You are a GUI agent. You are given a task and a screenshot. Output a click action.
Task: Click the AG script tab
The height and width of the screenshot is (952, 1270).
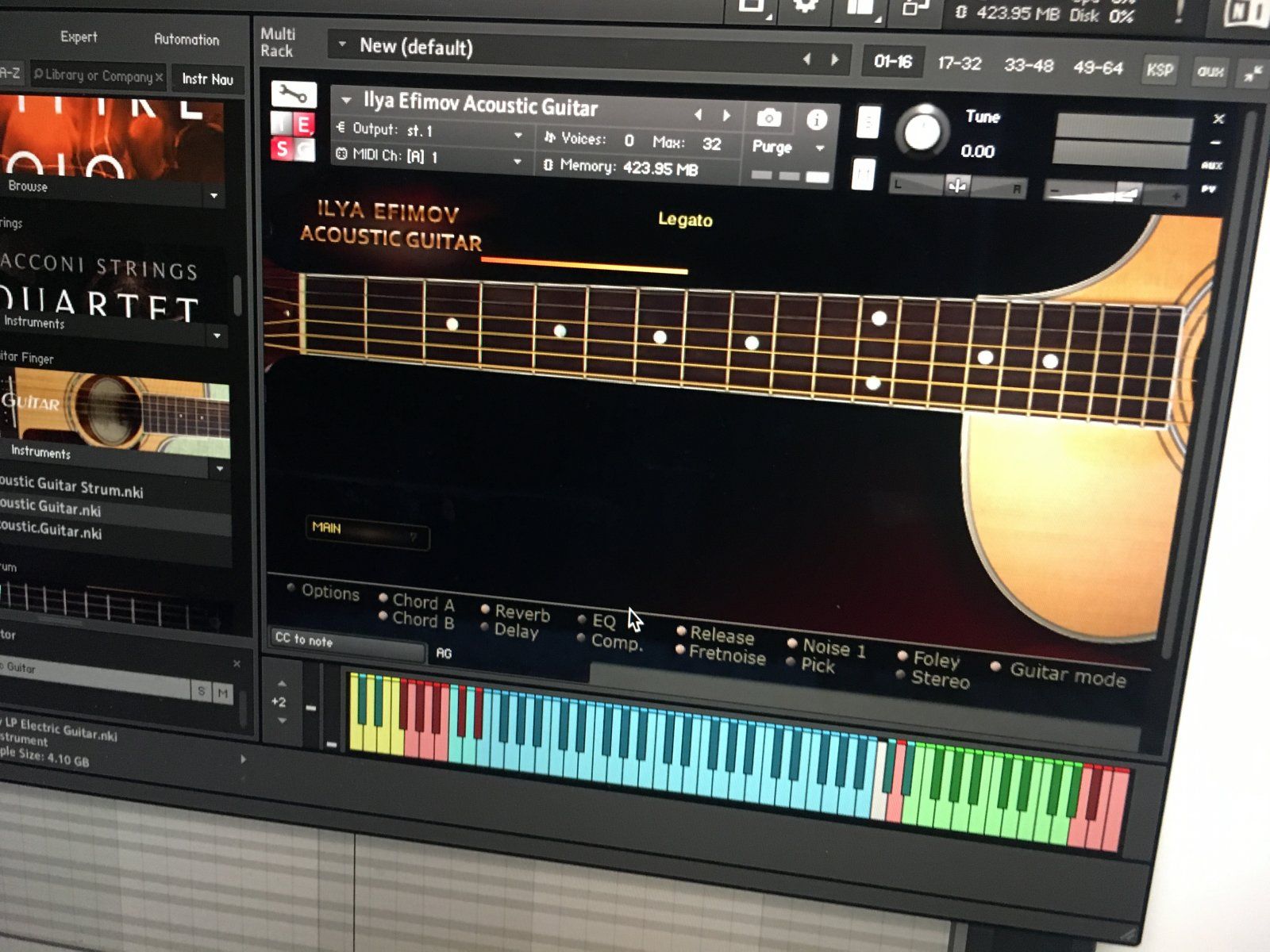(444, 653)
